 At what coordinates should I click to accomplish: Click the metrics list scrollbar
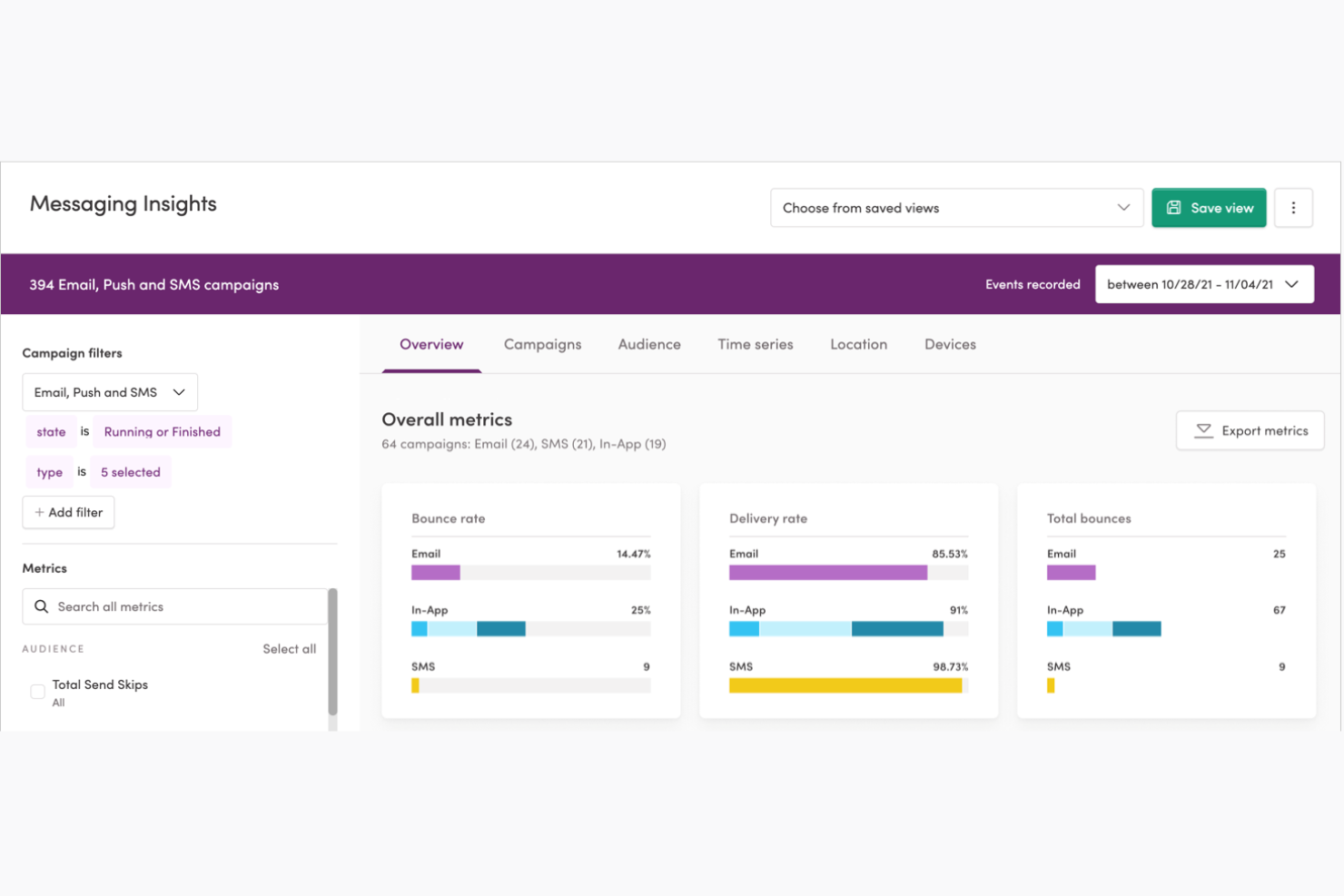(332, 652)
